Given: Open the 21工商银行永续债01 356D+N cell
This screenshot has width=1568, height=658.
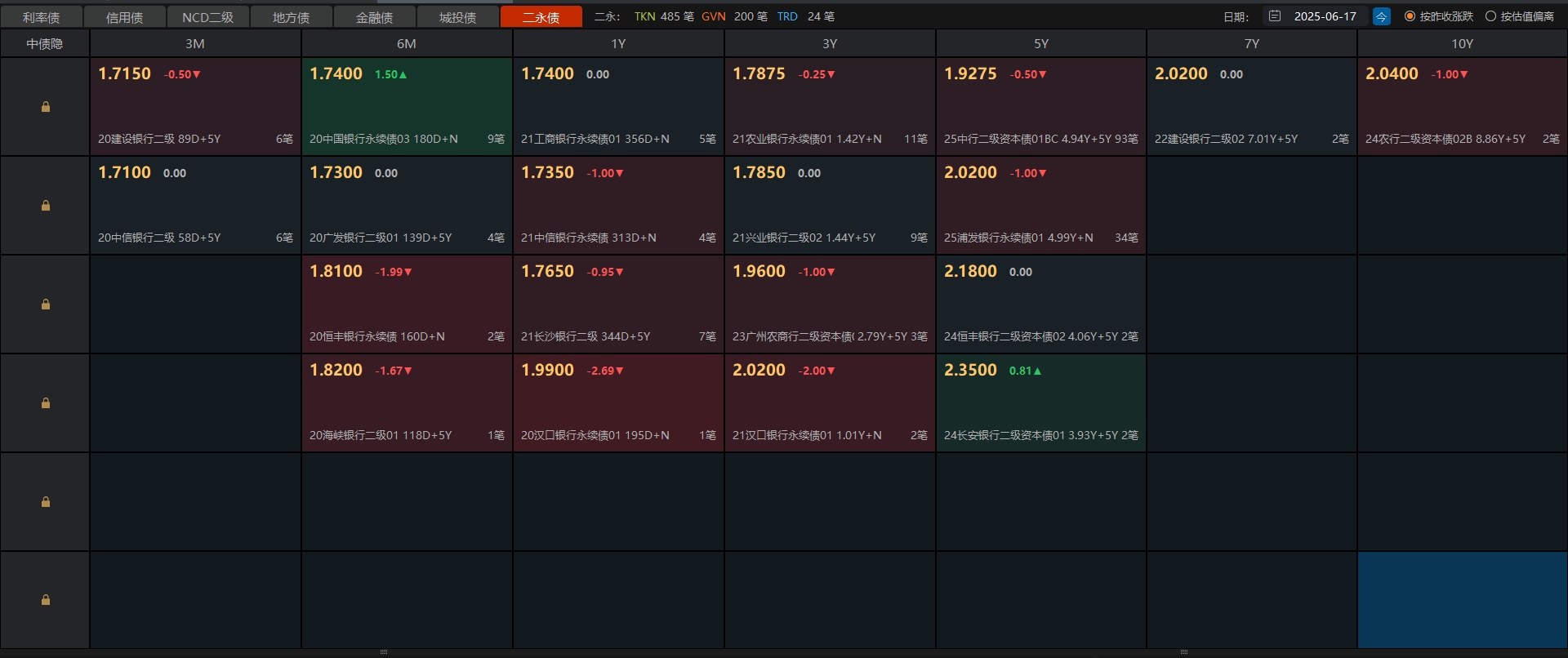Looking at the screenshot, I should point(618,107).
